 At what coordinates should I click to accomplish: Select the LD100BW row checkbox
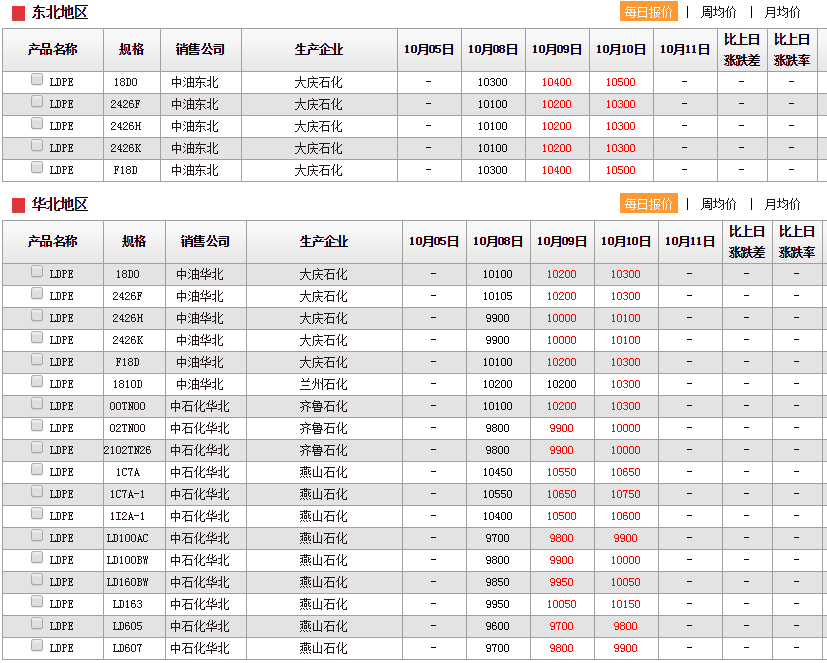(x=37, y=558)
